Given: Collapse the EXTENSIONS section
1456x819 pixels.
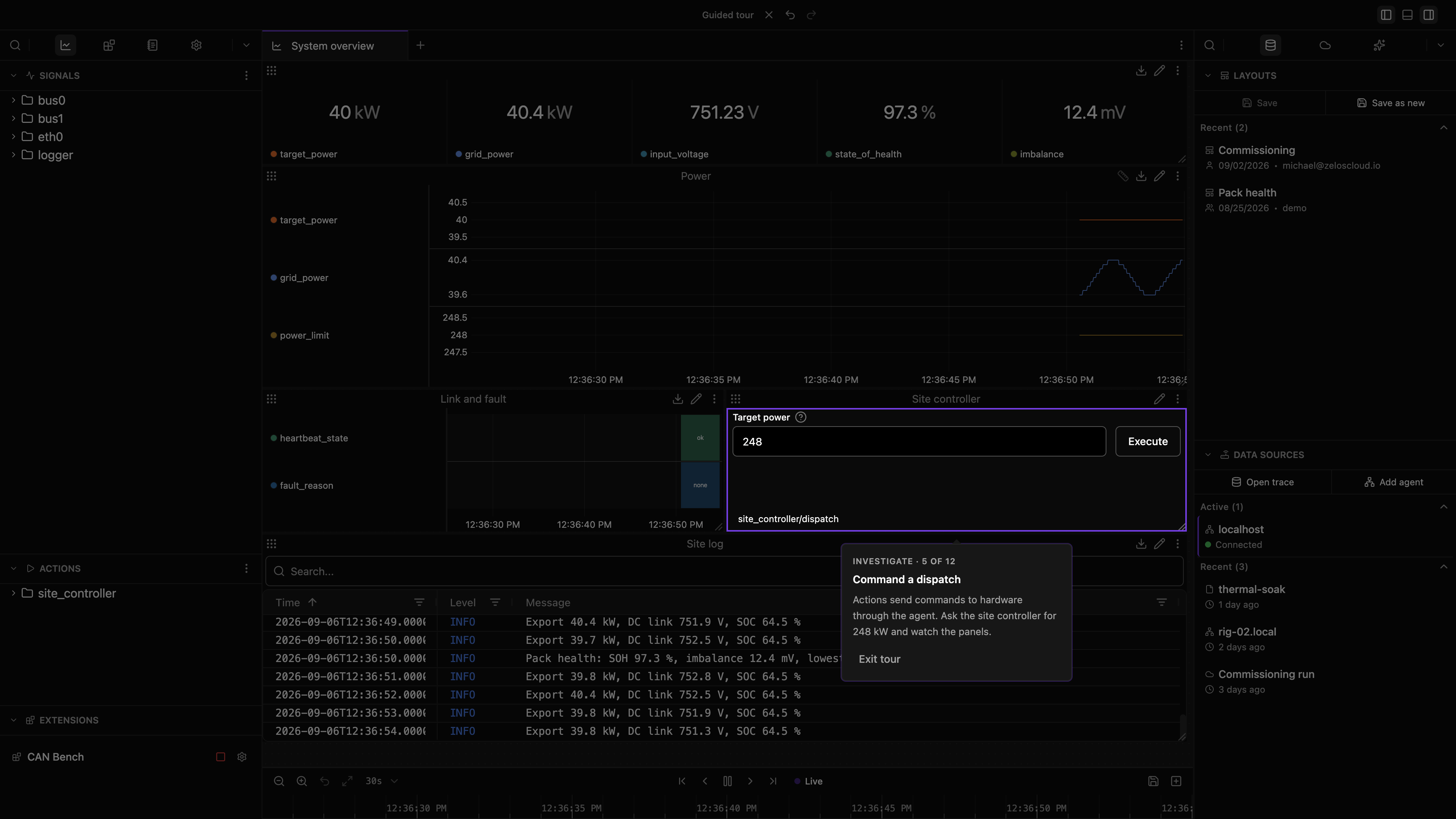Looking at the screenshot, I should pos(14,720).
